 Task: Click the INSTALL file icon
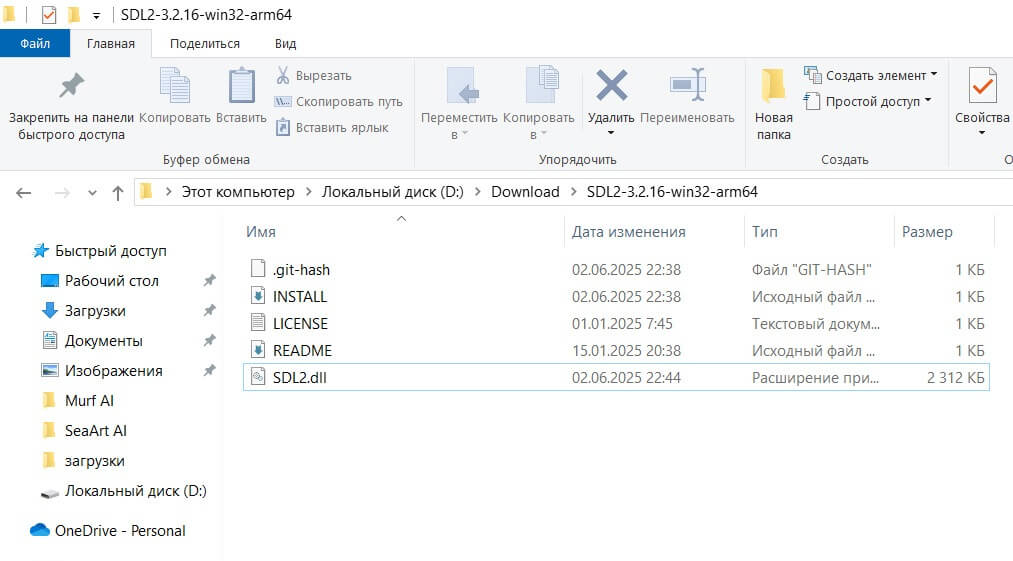click(258, 296)
